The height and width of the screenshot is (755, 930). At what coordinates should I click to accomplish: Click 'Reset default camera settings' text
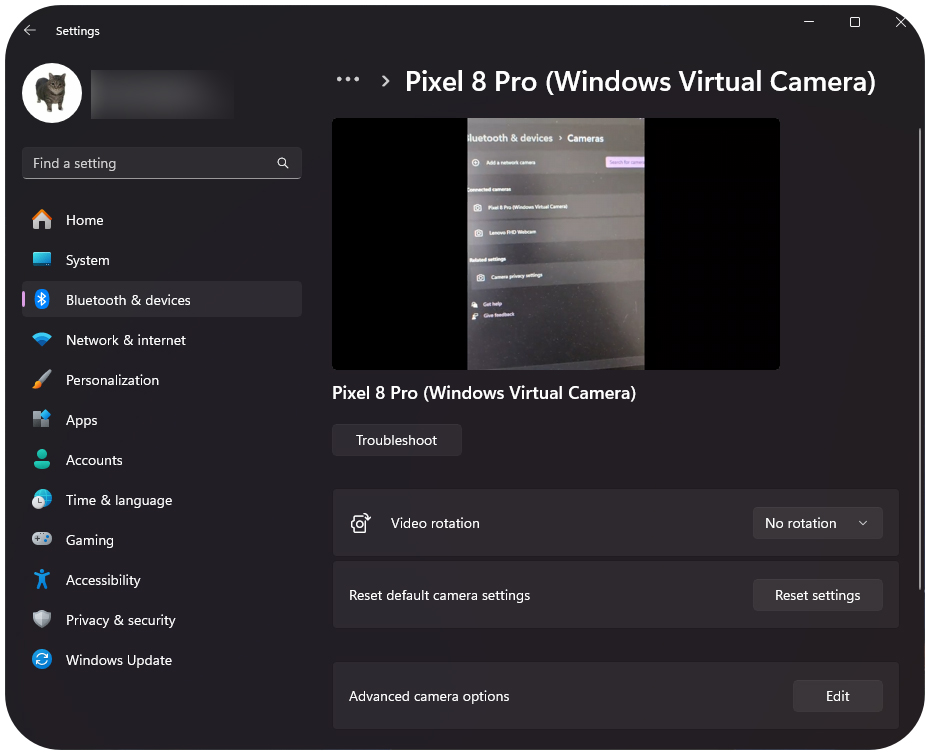tap(439, 595)
